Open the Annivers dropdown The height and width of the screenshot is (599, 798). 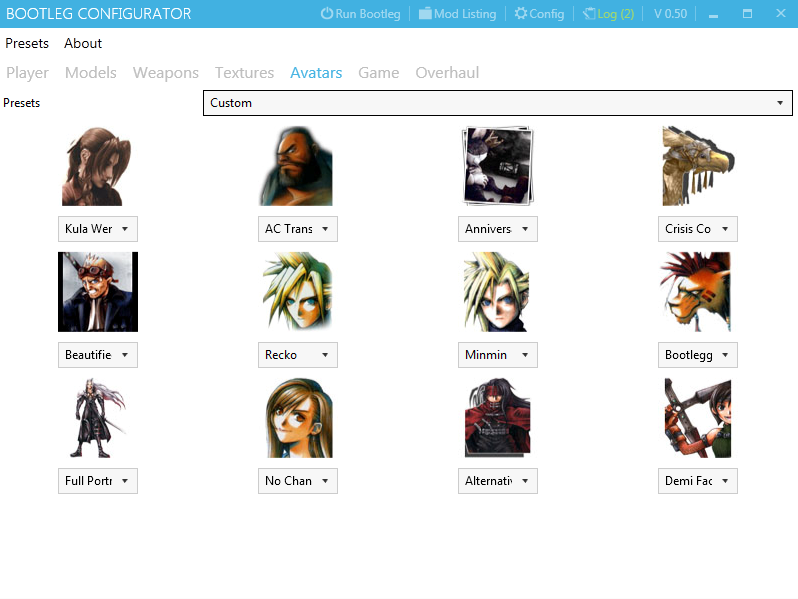tap(498, 229)
